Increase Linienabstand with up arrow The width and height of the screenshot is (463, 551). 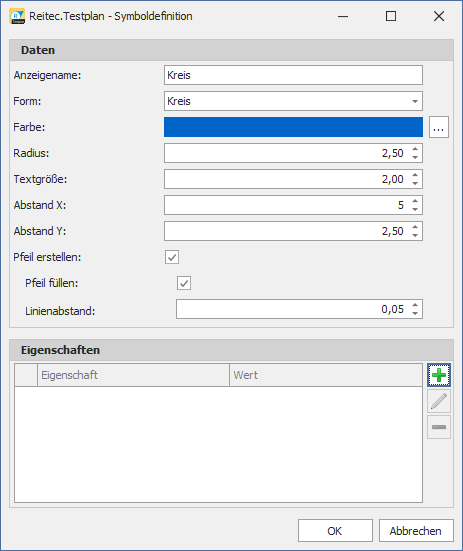coord(415,305)
